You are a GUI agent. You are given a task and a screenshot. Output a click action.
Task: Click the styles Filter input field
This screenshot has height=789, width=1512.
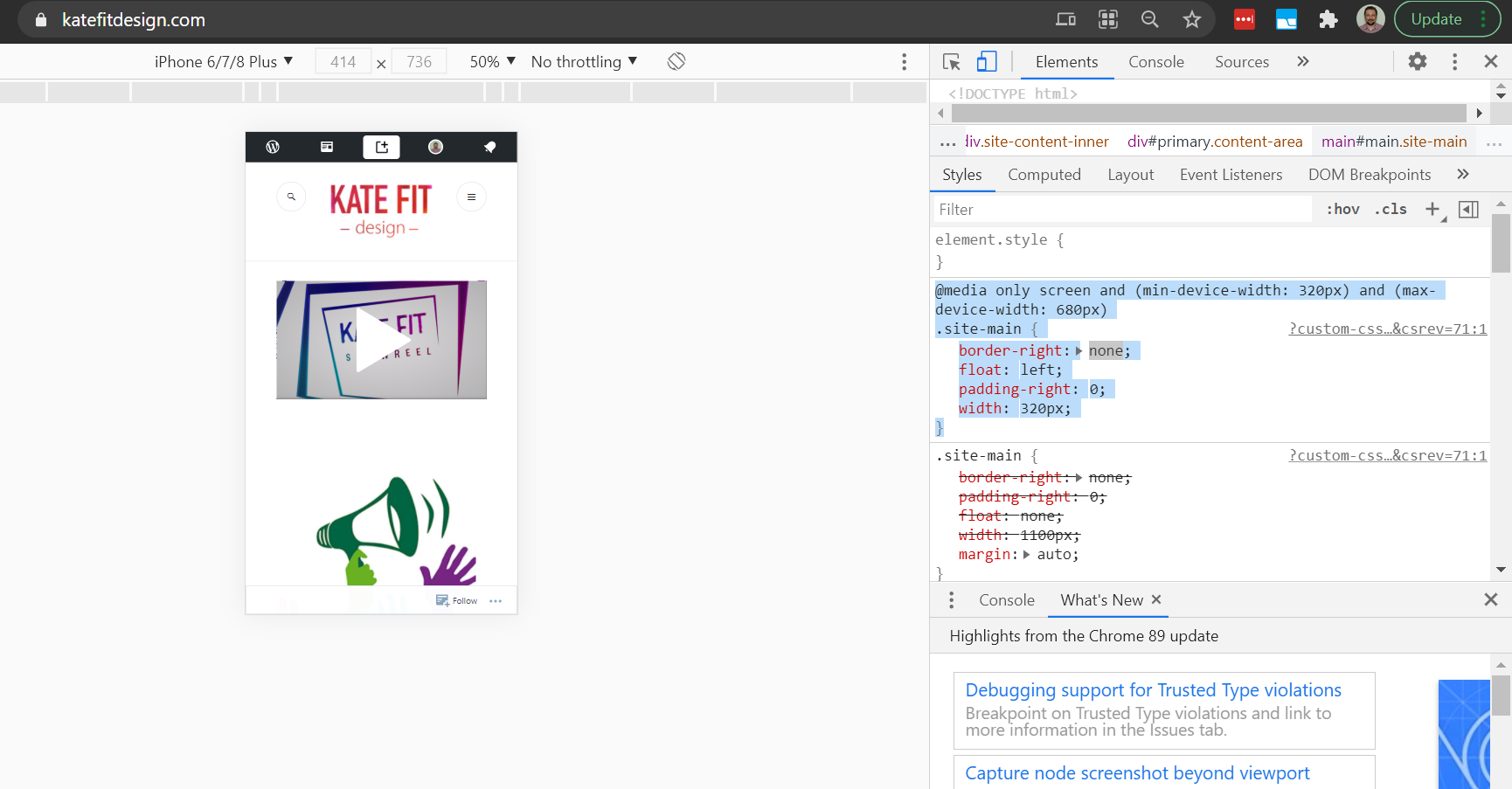click(1122, 210)
